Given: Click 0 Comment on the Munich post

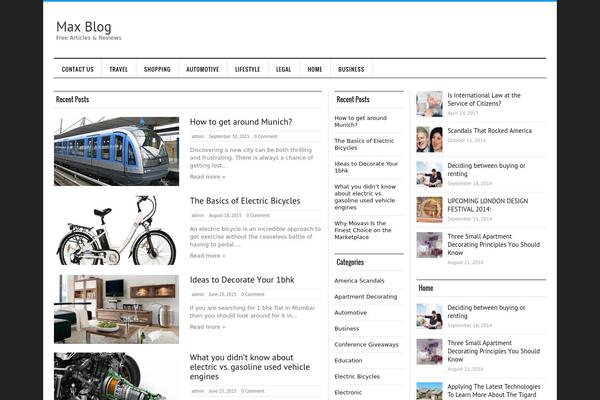Looking at the screenshot, I should click(x=266, y=136).
